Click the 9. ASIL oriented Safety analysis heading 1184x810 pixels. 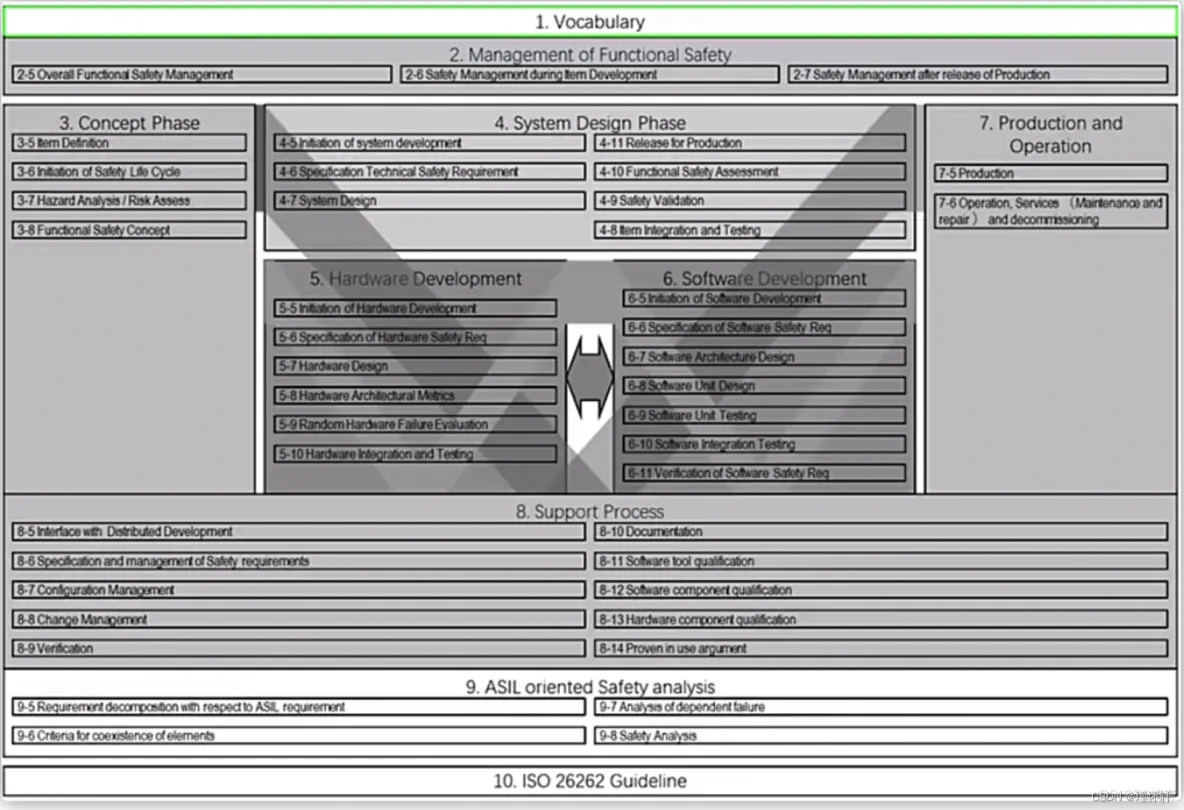click(x=590, y=687)
